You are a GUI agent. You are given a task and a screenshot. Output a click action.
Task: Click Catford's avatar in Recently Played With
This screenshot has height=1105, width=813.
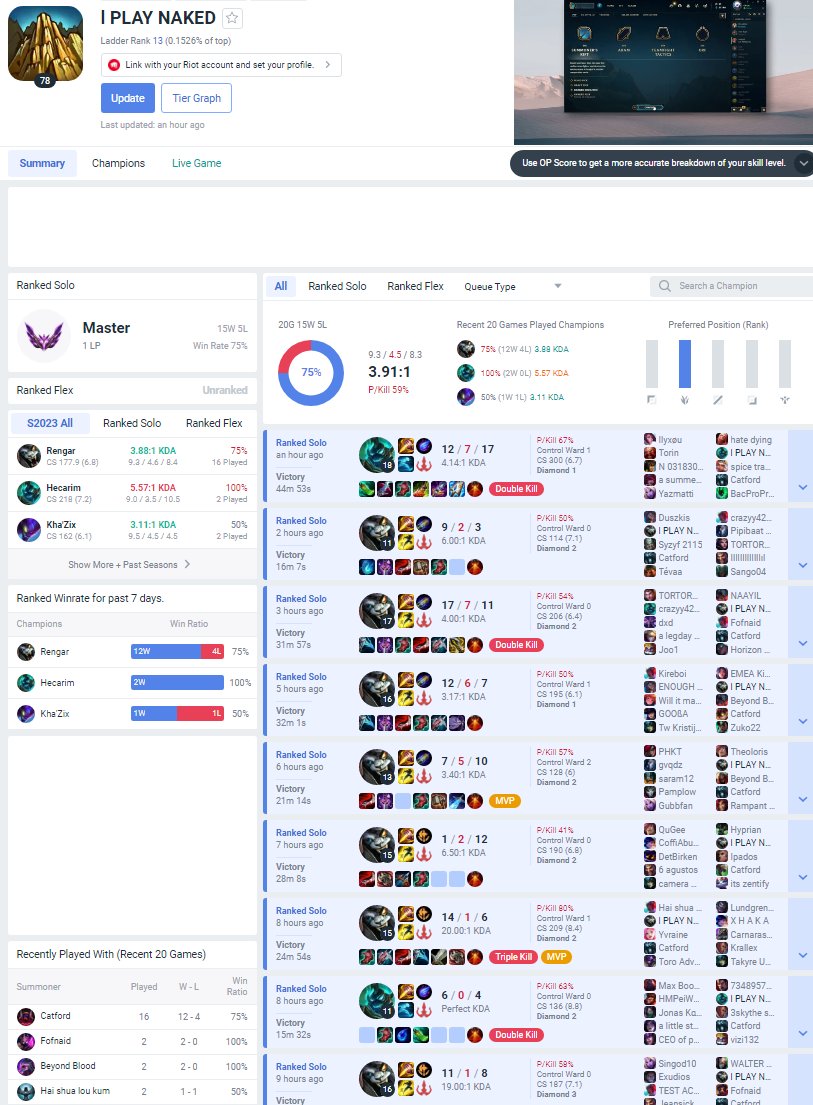point(26,1016)
